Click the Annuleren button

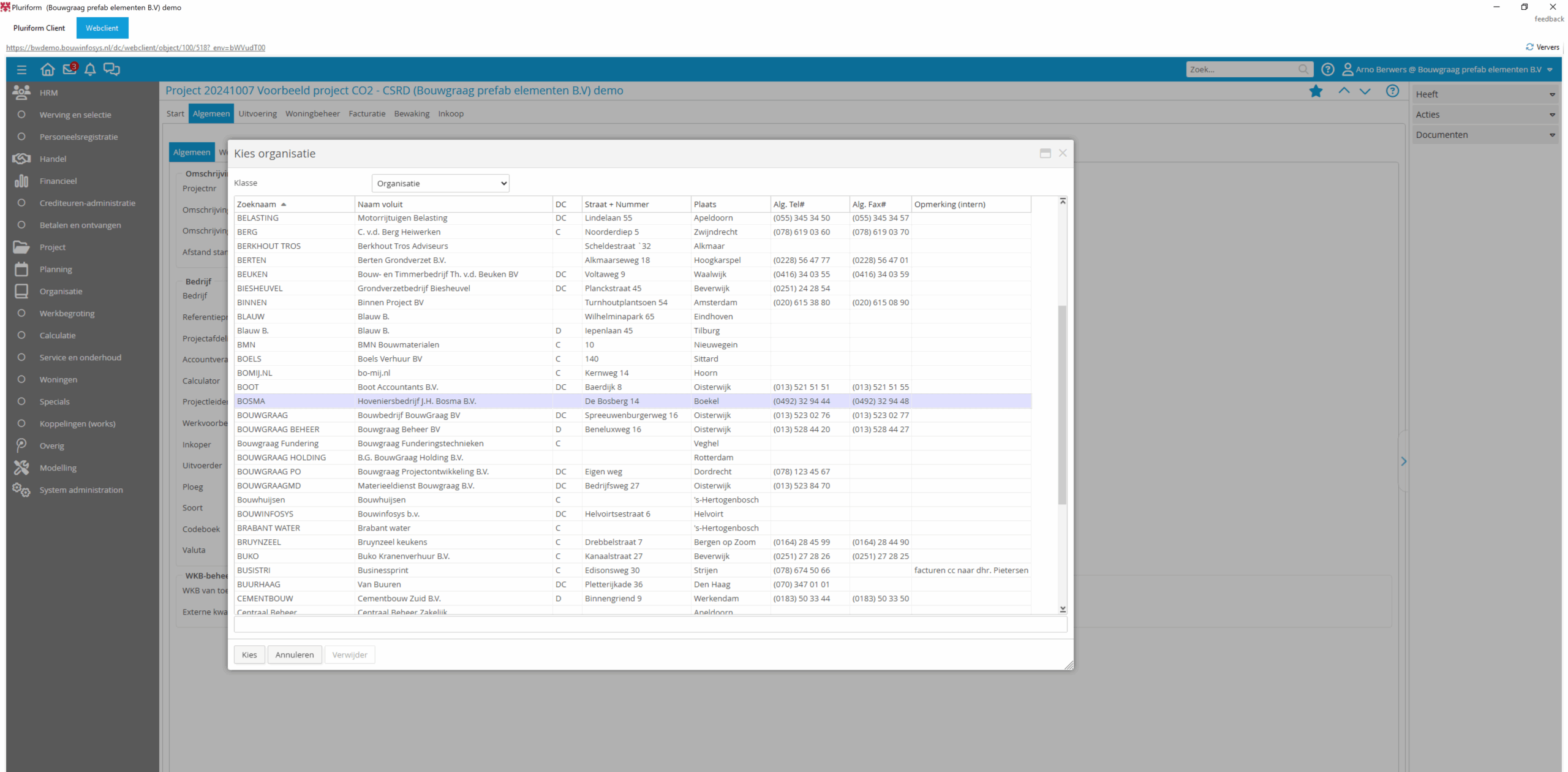click(294, 654)
